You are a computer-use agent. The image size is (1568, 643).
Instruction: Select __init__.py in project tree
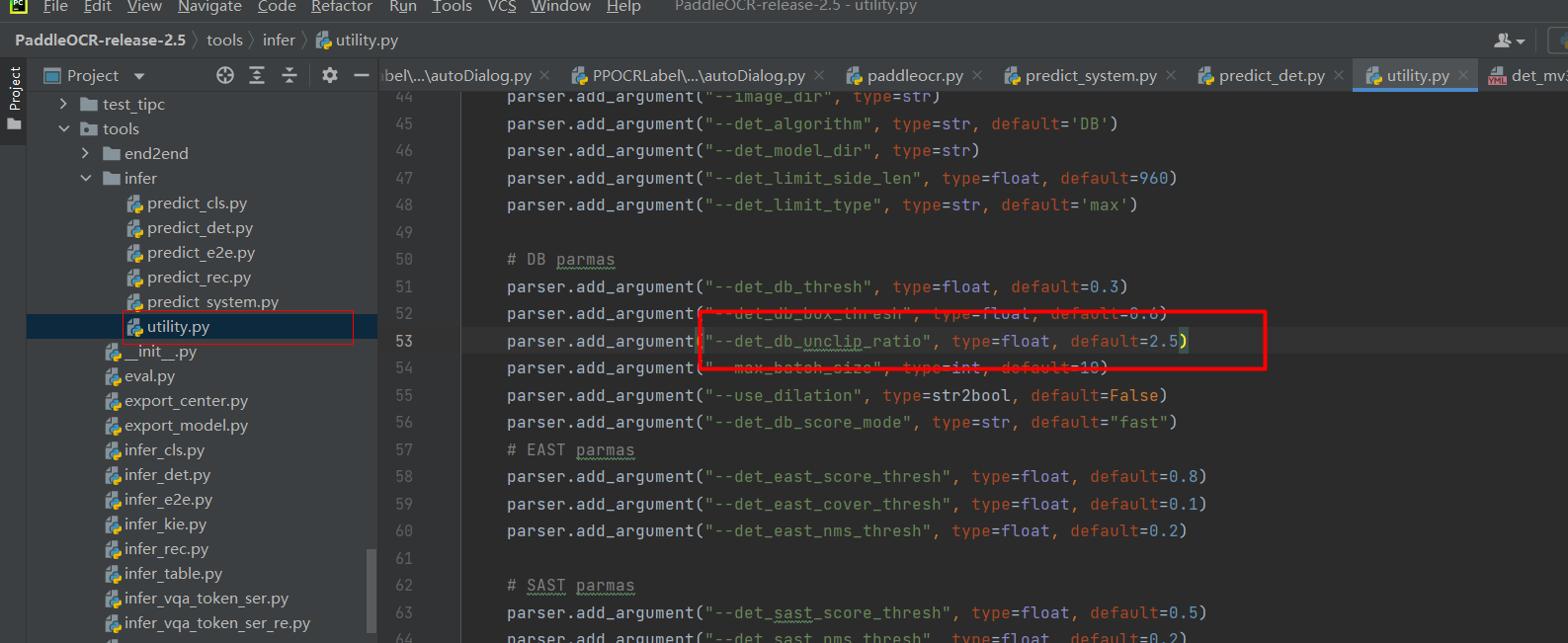click(151, 351)
